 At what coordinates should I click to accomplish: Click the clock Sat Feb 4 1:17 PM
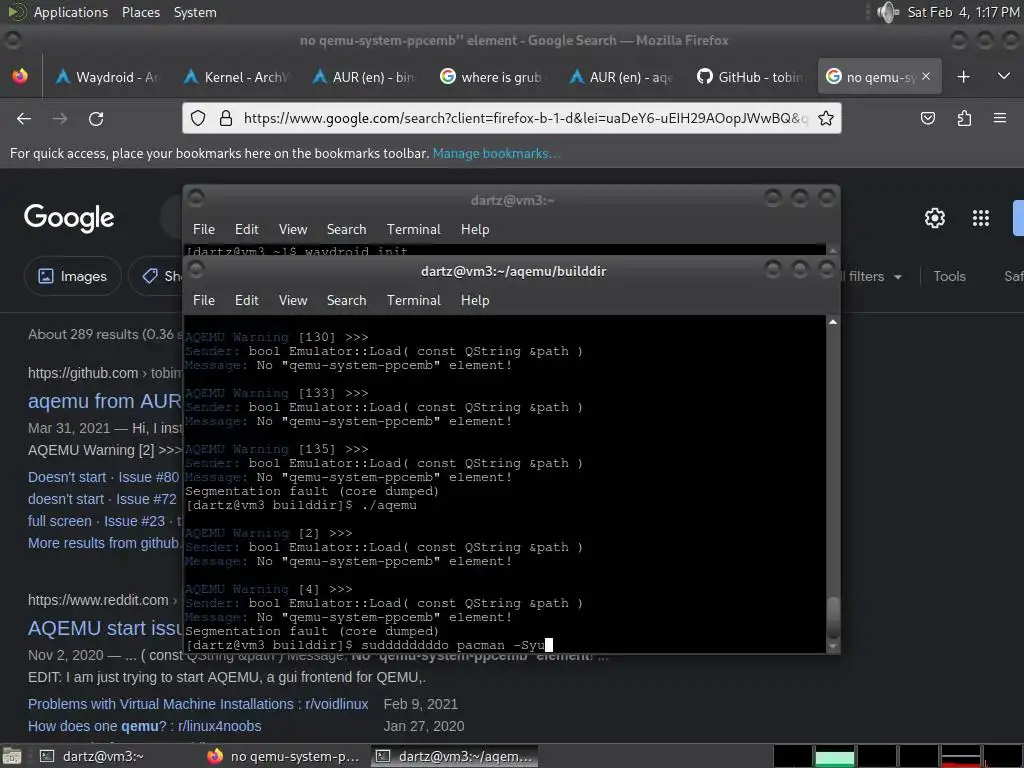[963, 12]
